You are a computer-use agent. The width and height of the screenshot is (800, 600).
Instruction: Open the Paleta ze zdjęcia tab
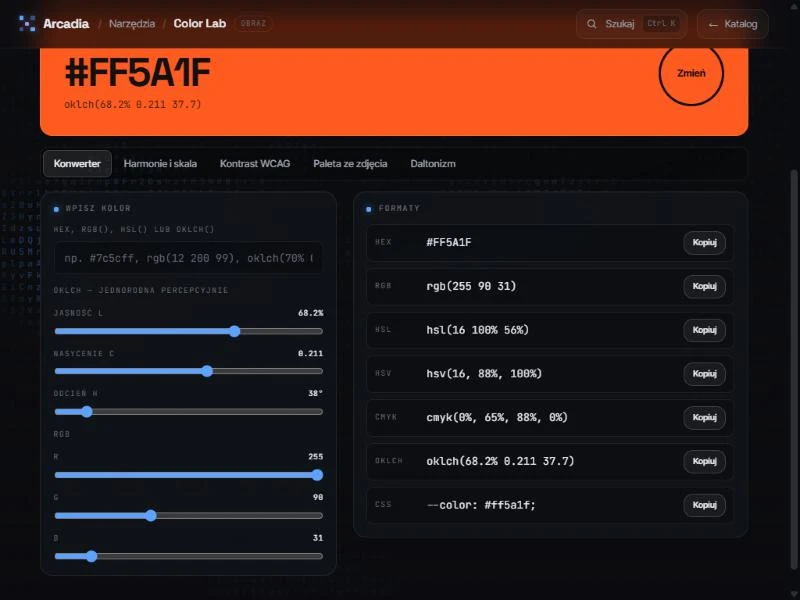point(350,164)
